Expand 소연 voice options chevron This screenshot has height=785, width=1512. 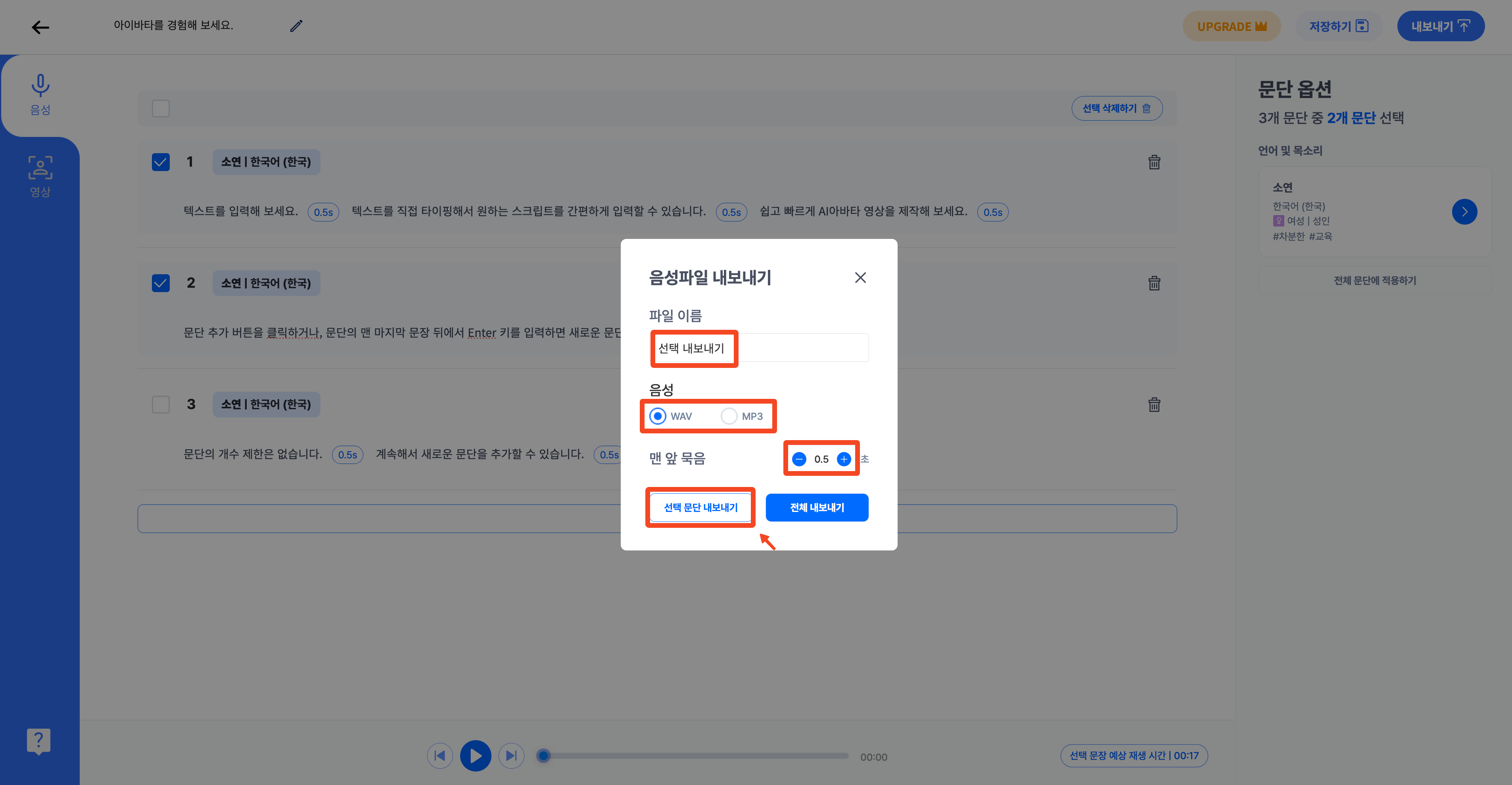[x=1464, y=212]
